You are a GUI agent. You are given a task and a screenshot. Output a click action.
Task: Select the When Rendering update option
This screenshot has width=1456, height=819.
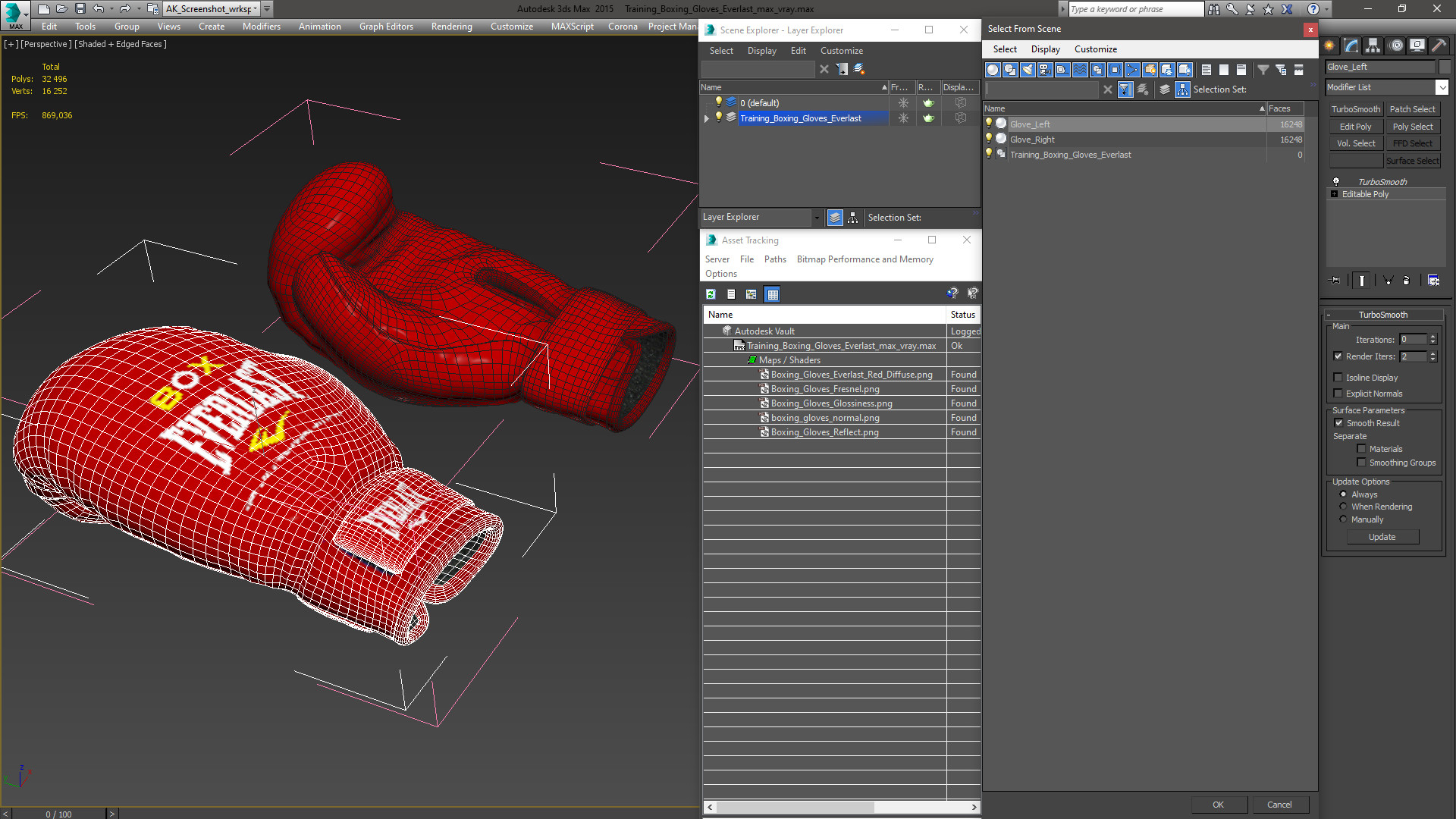pos(1343,507)
